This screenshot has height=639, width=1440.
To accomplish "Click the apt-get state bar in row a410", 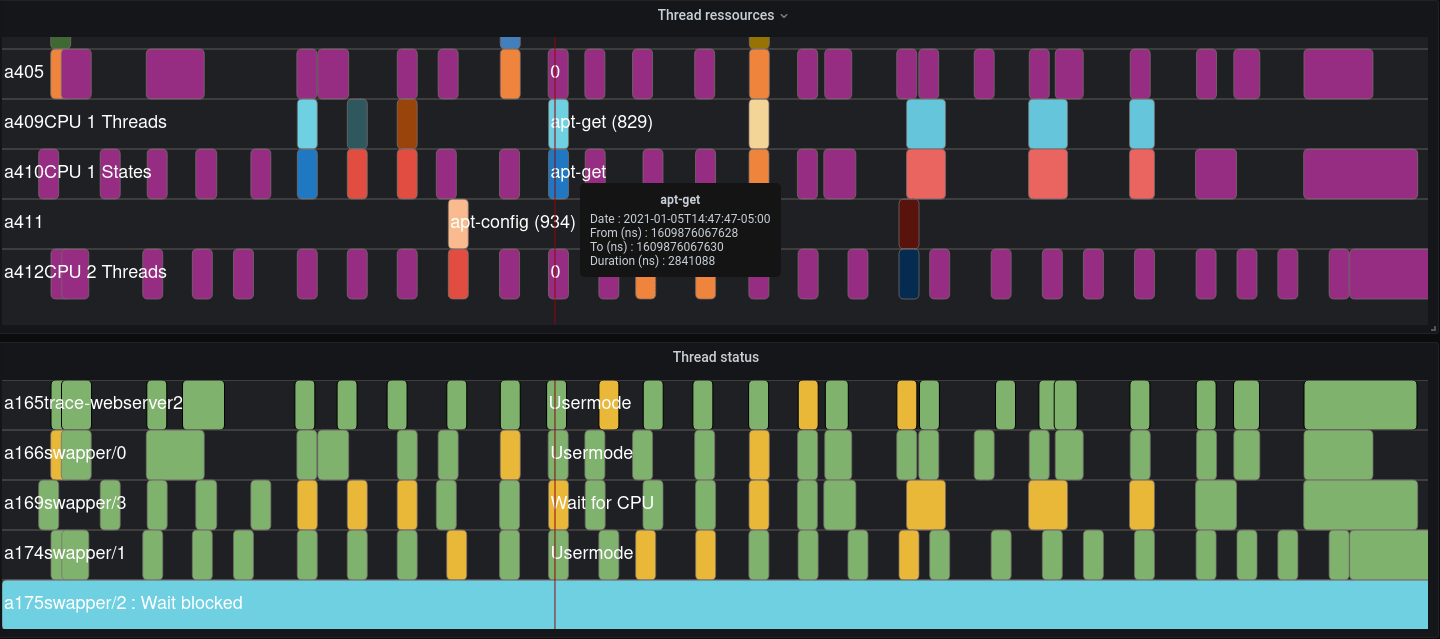I will [556, 172].
